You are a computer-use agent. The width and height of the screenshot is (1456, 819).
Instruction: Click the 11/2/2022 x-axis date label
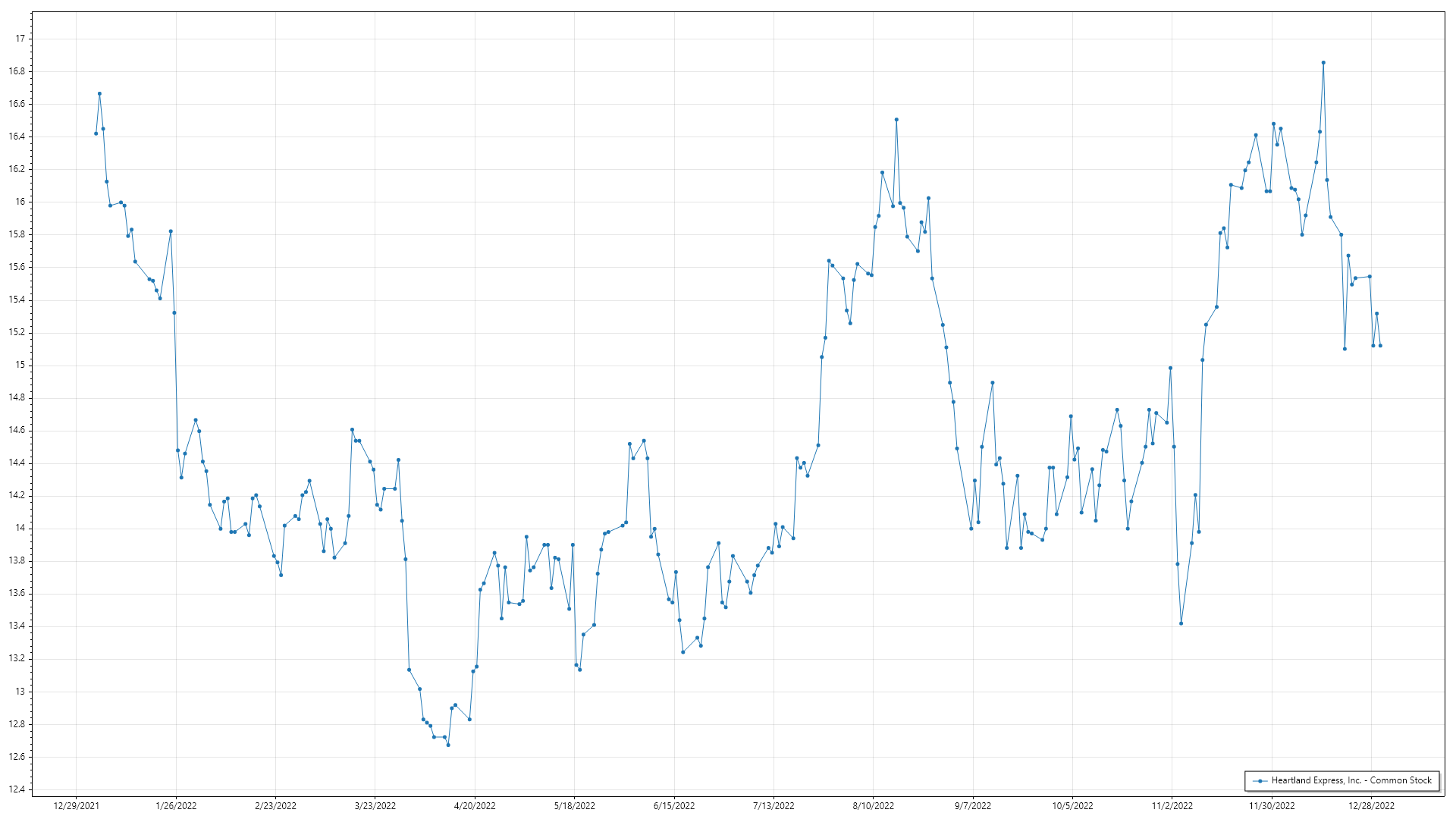point(1172,806)
